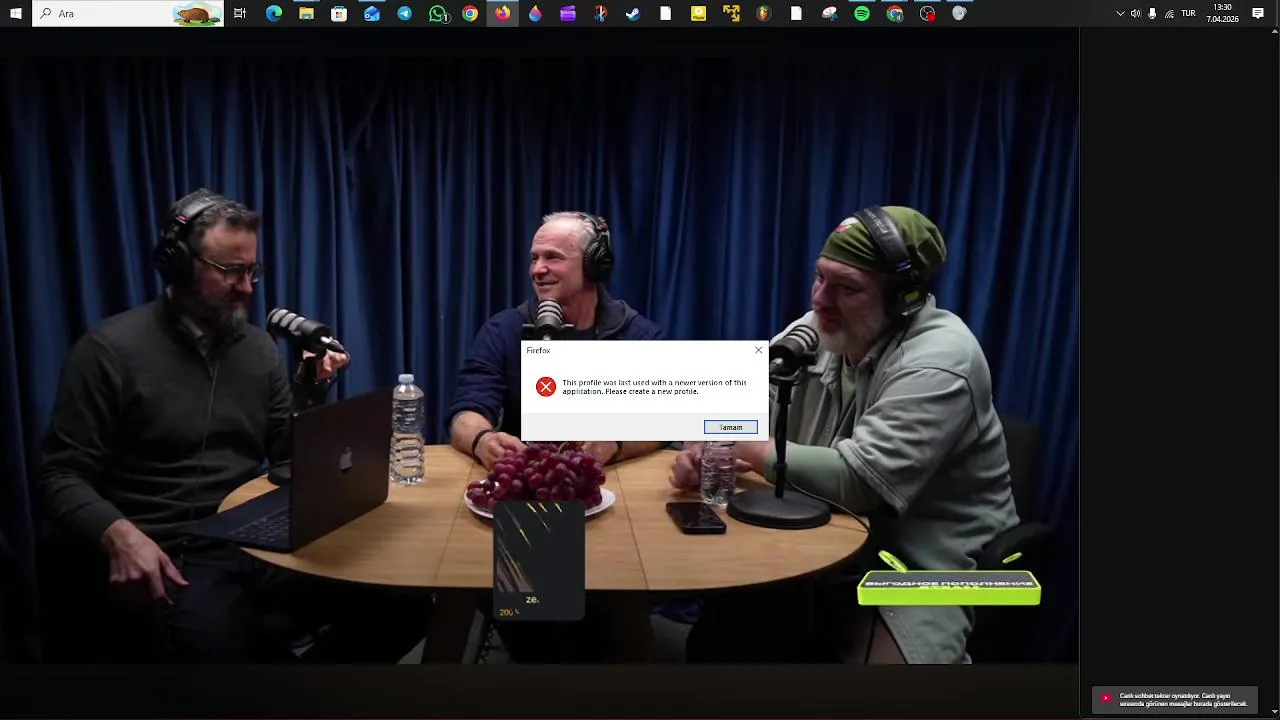Open the red scissors app next to Steam
Image resolution: width=1280 pixels, height=720 pixels.
600,13
